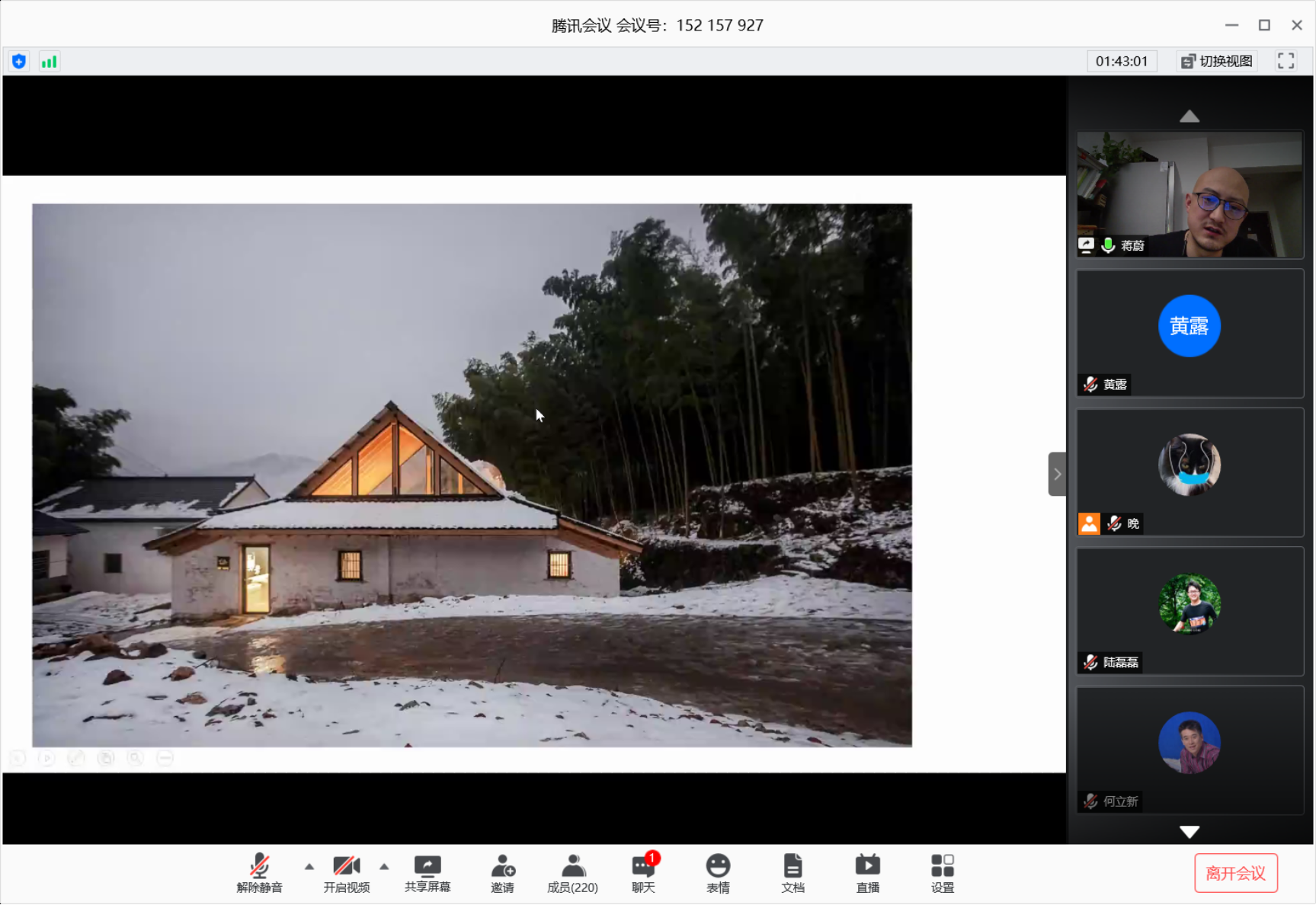1316x905 pixels.
Task: Start sharing with 共享屏幕
Action: point(427,873)
